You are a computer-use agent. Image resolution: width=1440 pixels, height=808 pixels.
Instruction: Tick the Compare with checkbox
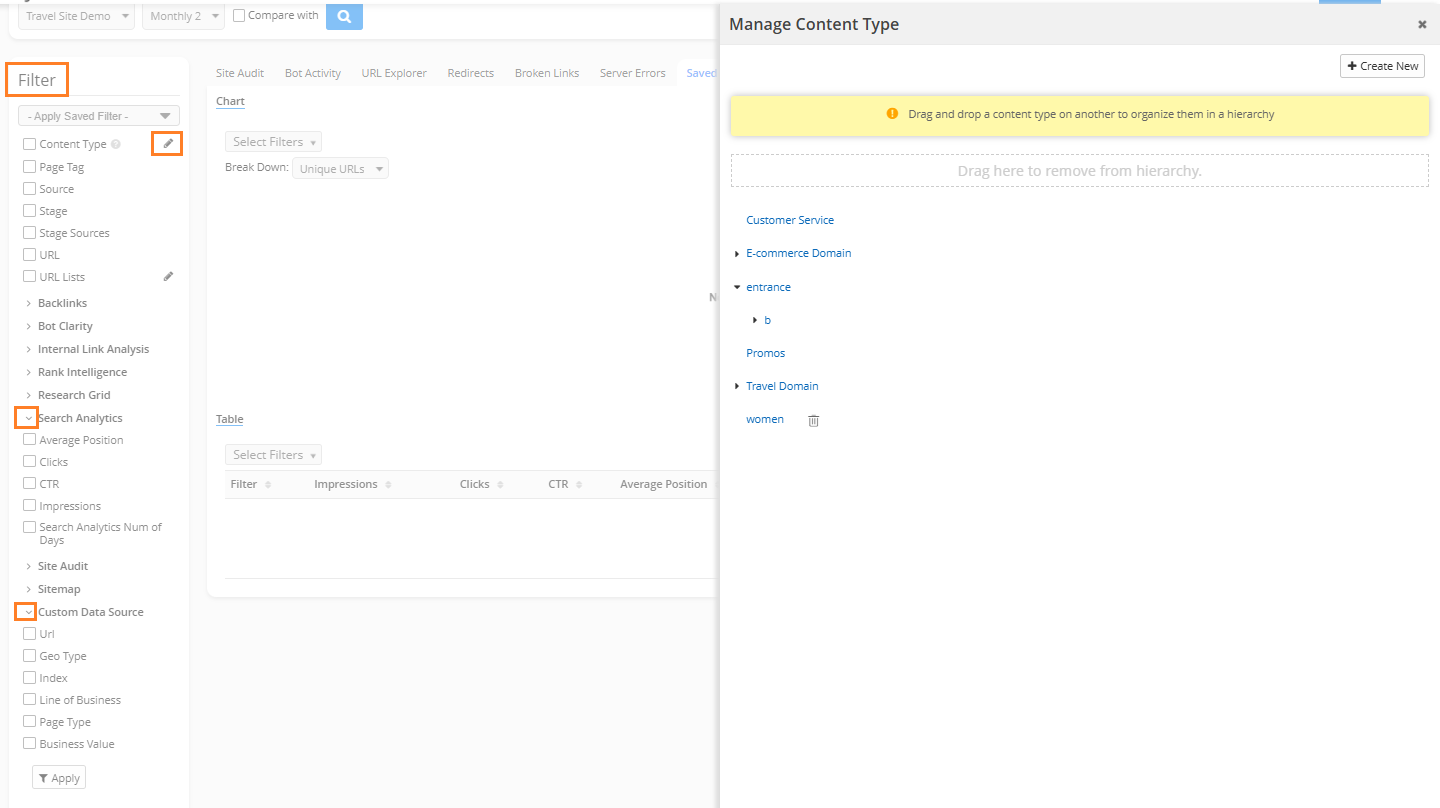(239, 16)
